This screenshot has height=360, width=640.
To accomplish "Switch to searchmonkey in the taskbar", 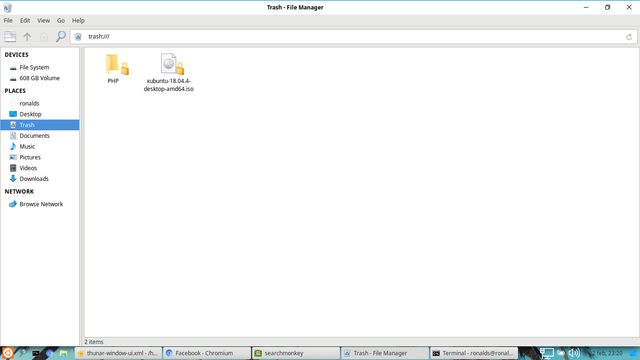I will click(296, 353).
